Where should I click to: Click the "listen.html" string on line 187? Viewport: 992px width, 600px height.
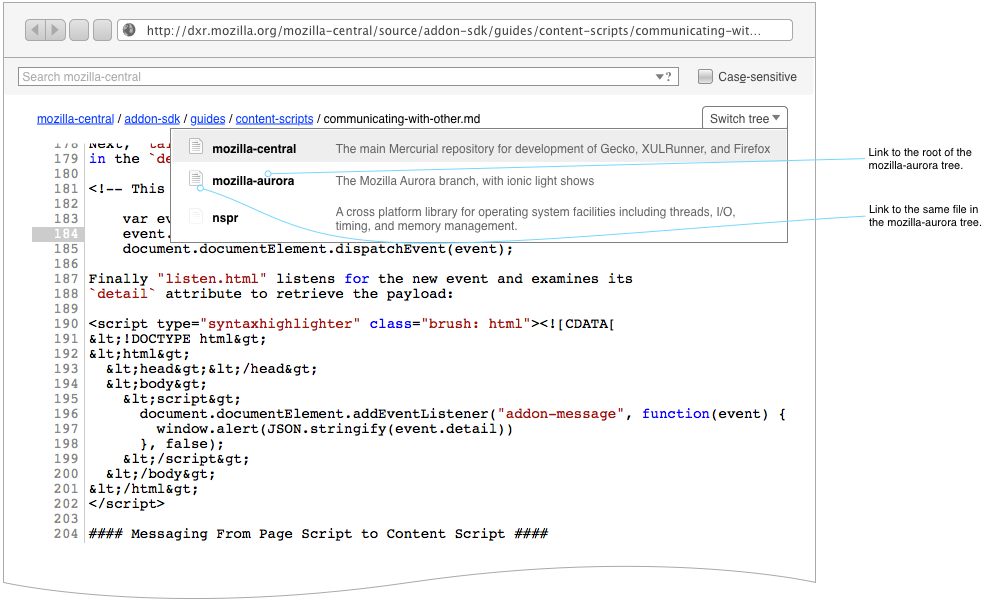212,278
